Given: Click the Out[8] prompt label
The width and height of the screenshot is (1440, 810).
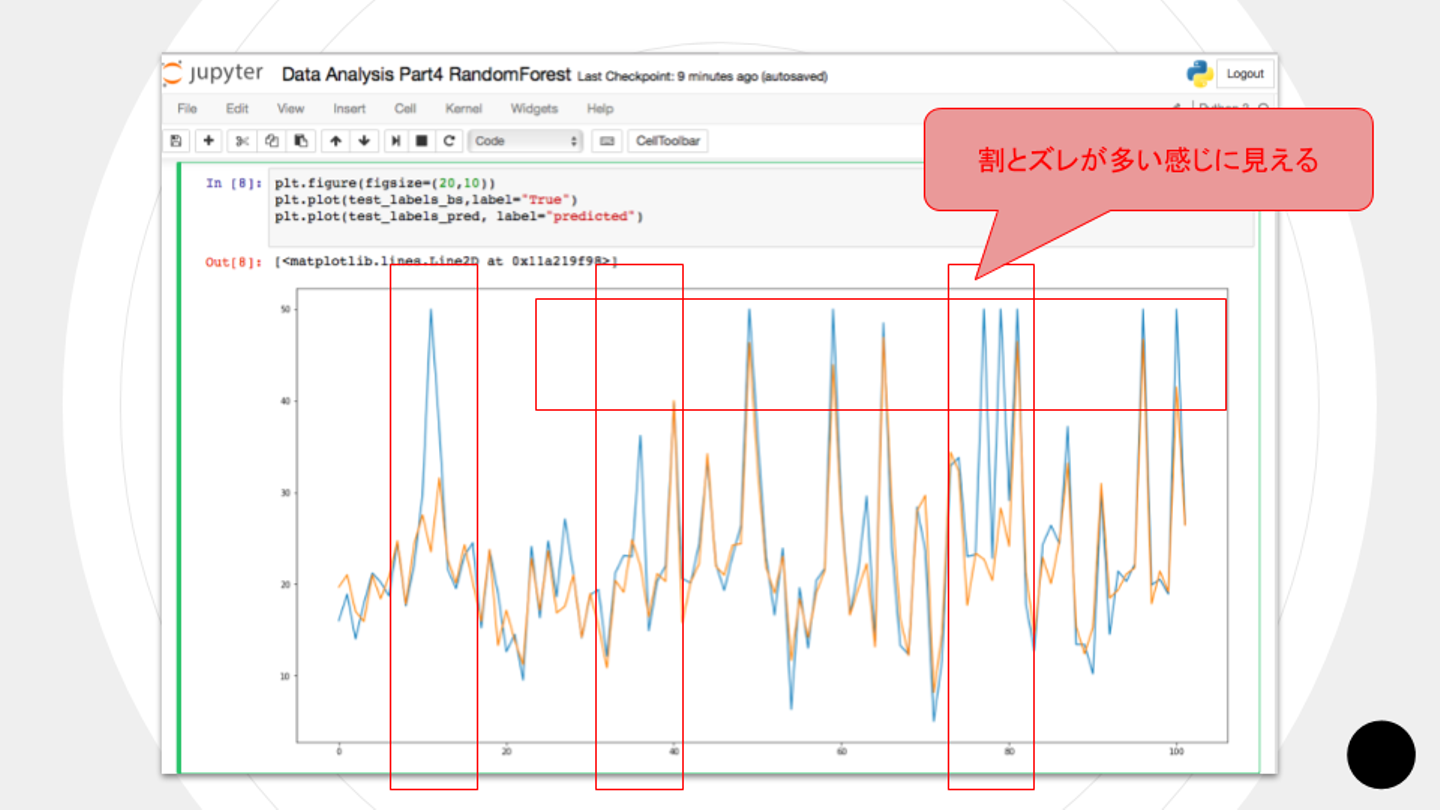Looking at the screenshot, I should coord(235,262).
